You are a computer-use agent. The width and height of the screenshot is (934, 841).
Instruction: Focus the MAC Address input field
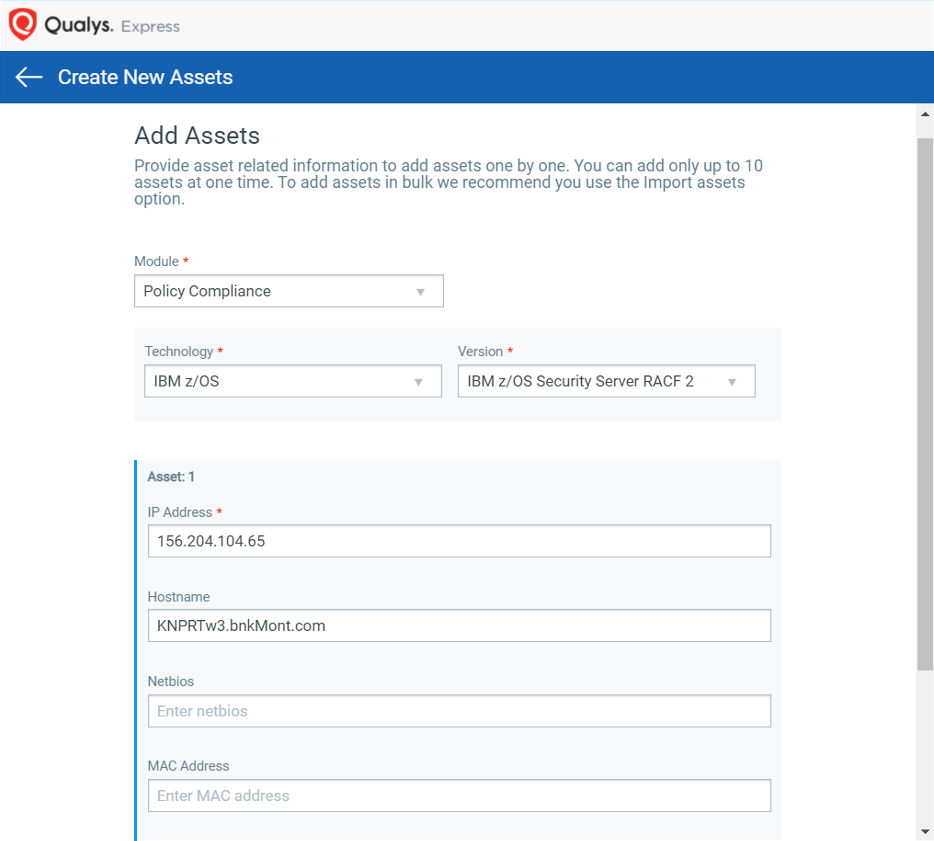coord(459,796)
